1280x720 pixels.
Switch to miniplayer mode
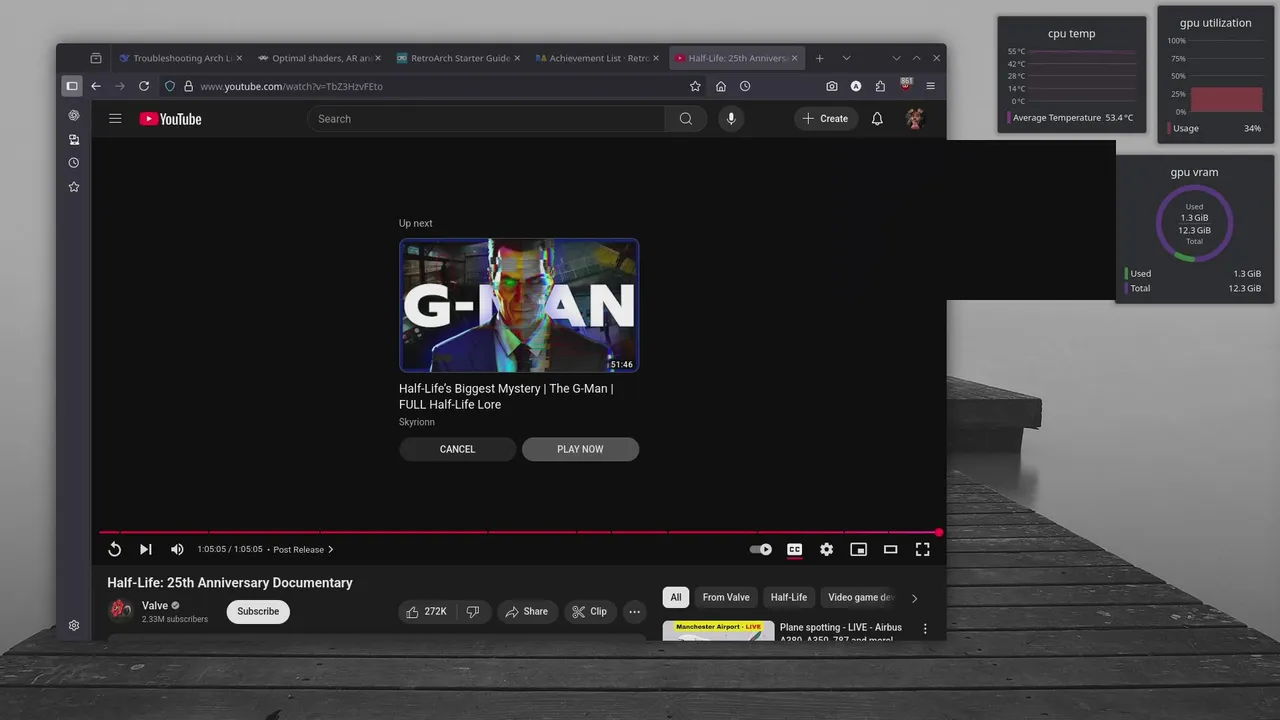coord(858,549)
